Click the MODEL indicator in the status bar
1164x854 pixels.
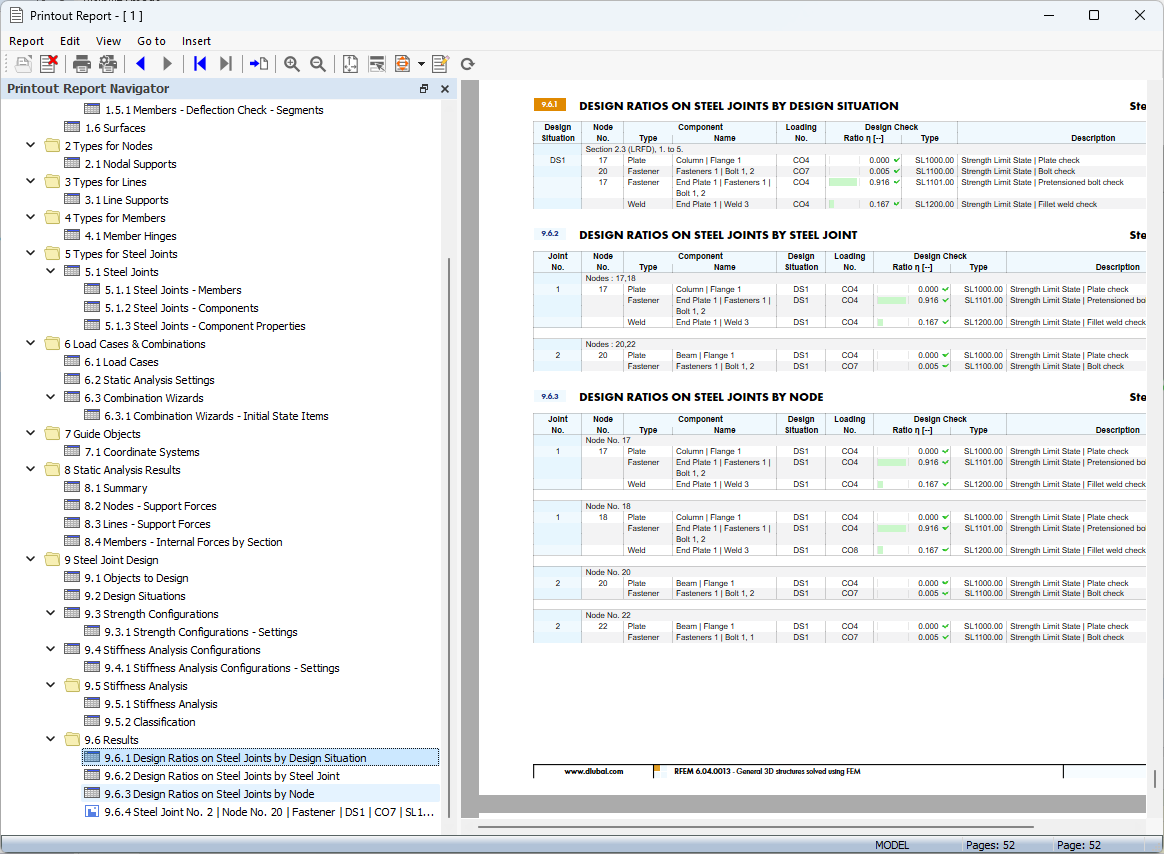pyautogui.click(x=891, y=845)
